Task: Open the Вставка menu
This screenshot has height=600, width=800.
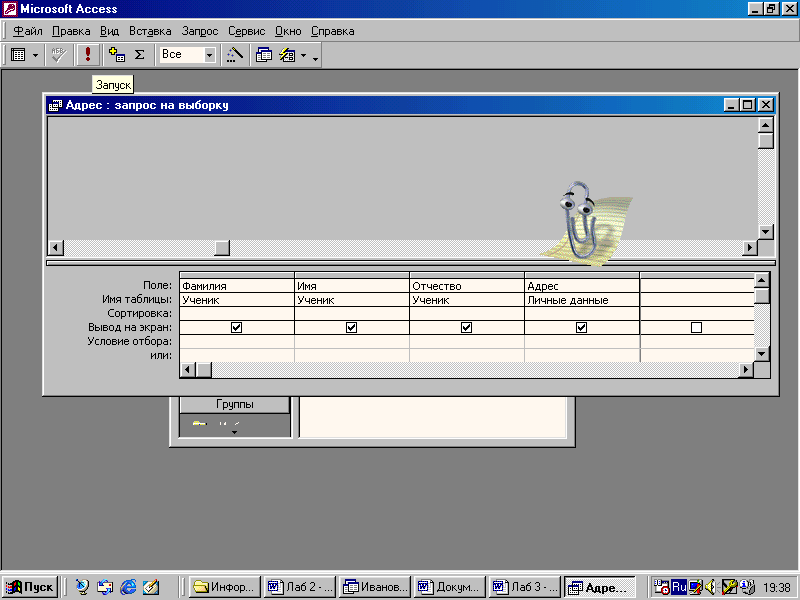Action: 150,31
